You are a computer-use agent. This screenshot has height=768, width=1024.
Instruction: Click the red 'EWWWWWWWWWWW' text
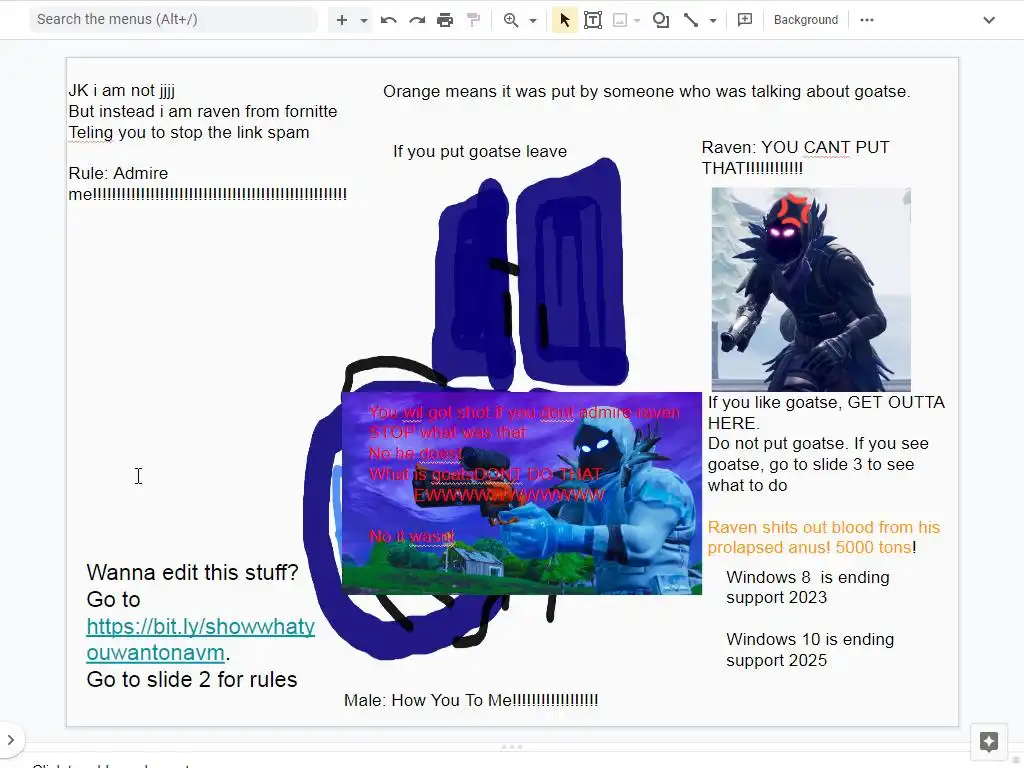(509, 496)
